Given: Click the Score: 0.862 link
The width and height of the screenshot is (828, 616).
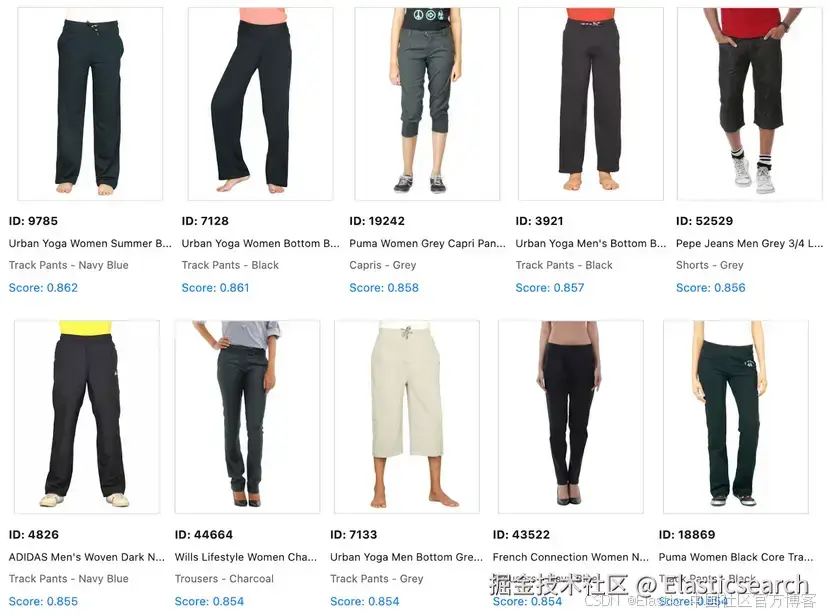Looking at the screenshot, I should click(43, 288).
